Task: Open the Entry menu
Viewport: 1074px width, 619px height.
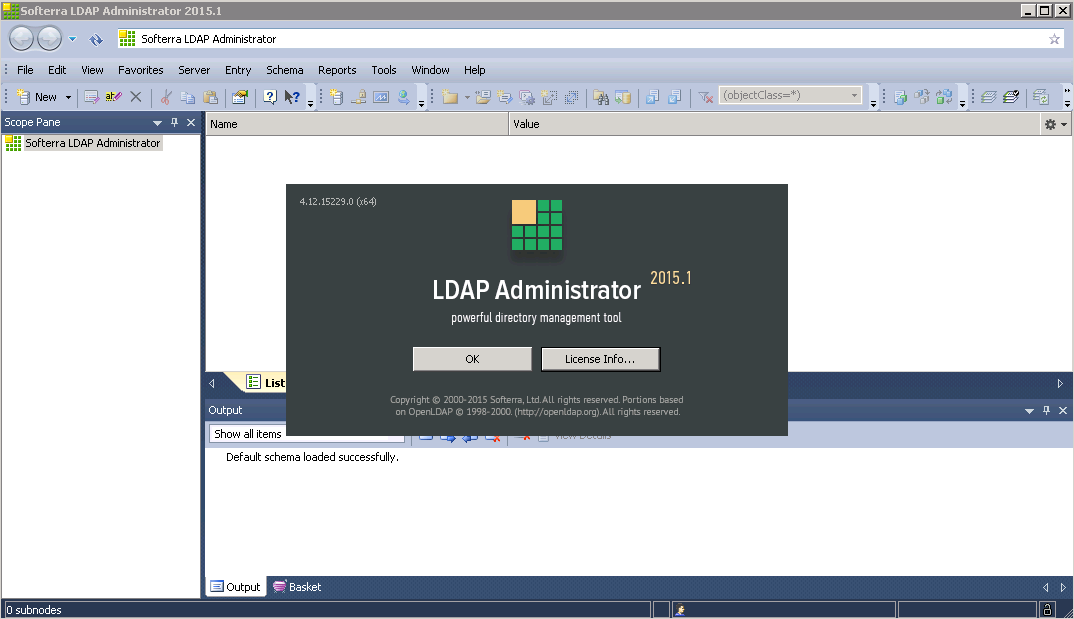Action: point(238,70)
